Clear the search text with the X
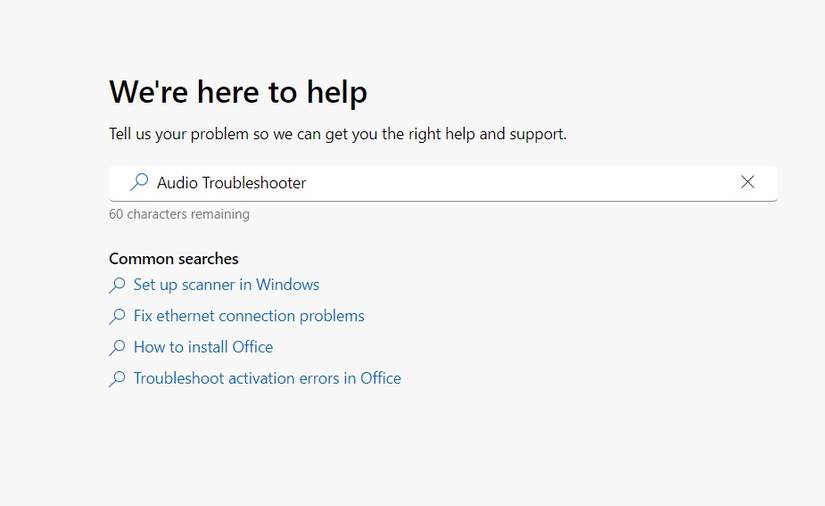This screenshot has width=825, height=506. click(x=747, y=182)
